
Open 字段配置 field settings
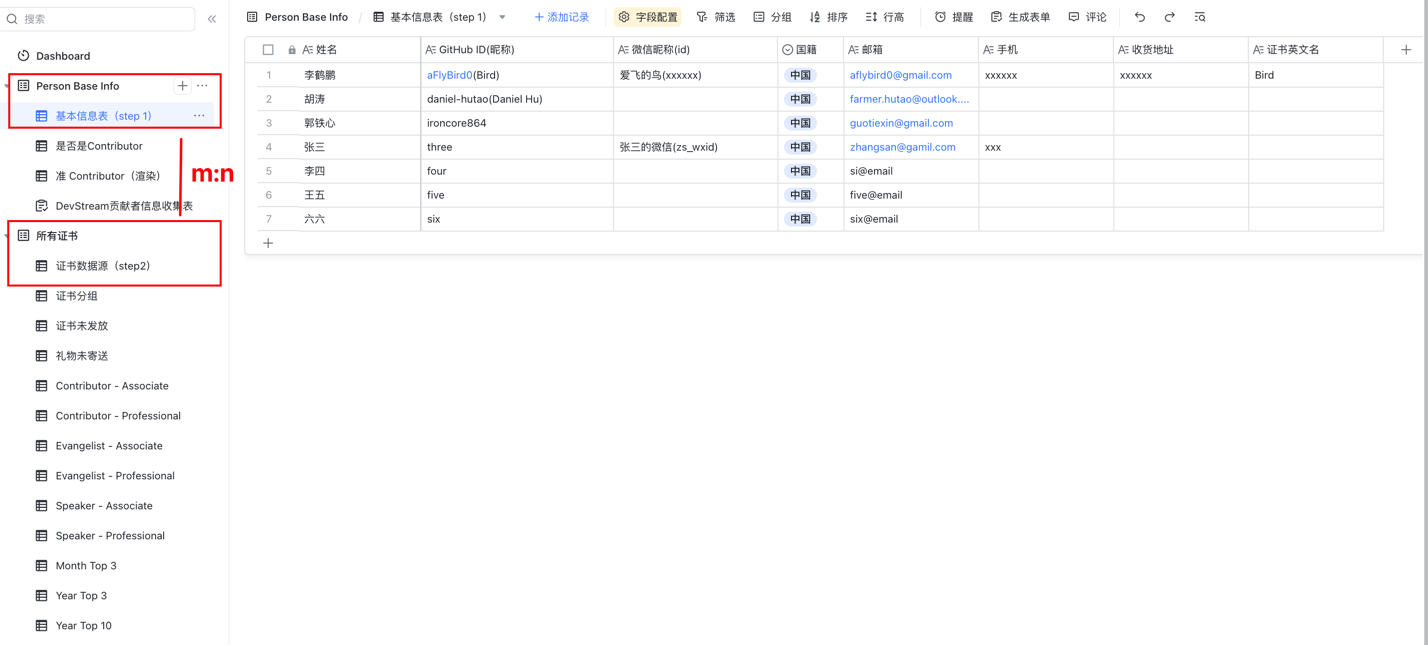647,17
